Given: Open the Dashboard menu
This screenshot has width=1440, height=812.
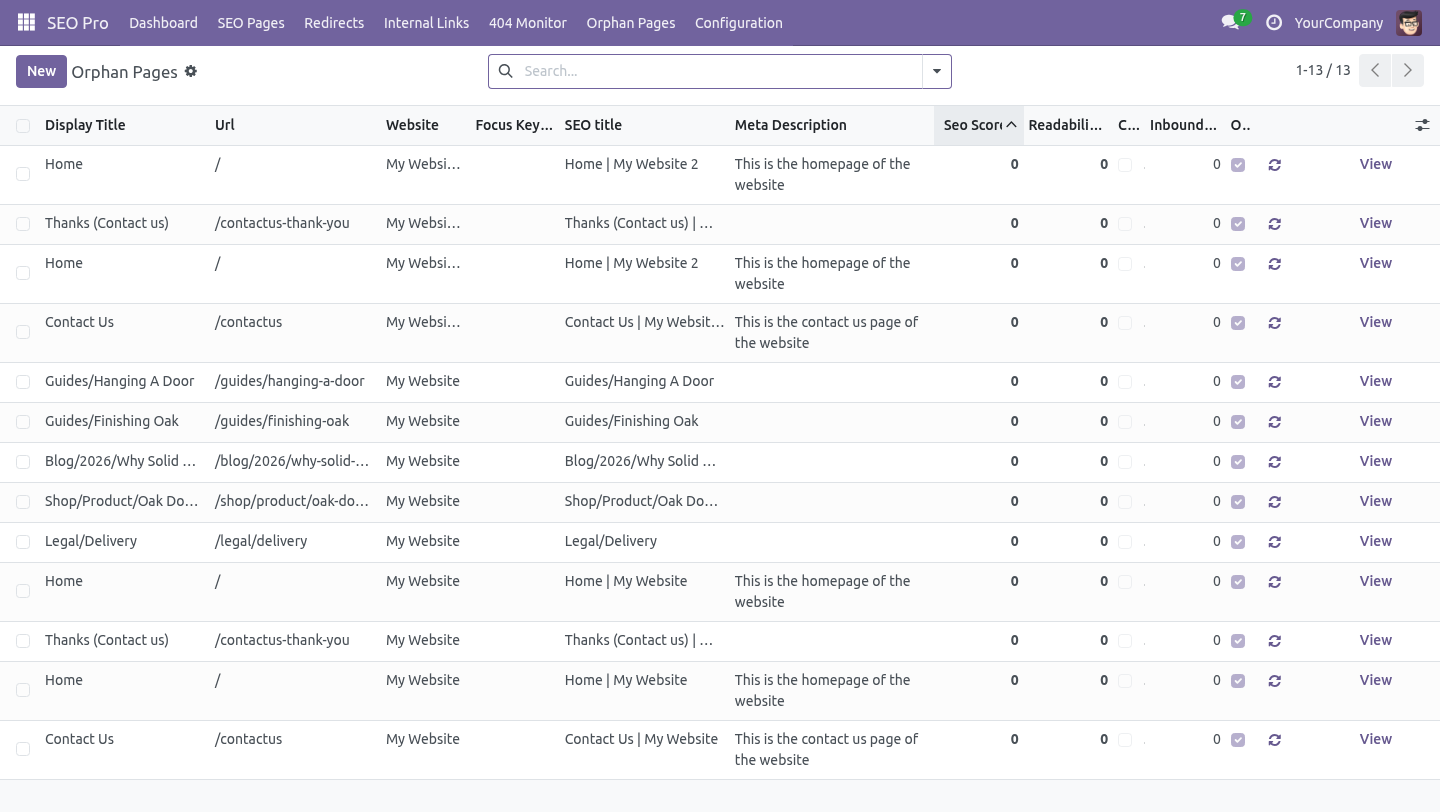Looking at the screenshot, I should [x=163, y=22].
